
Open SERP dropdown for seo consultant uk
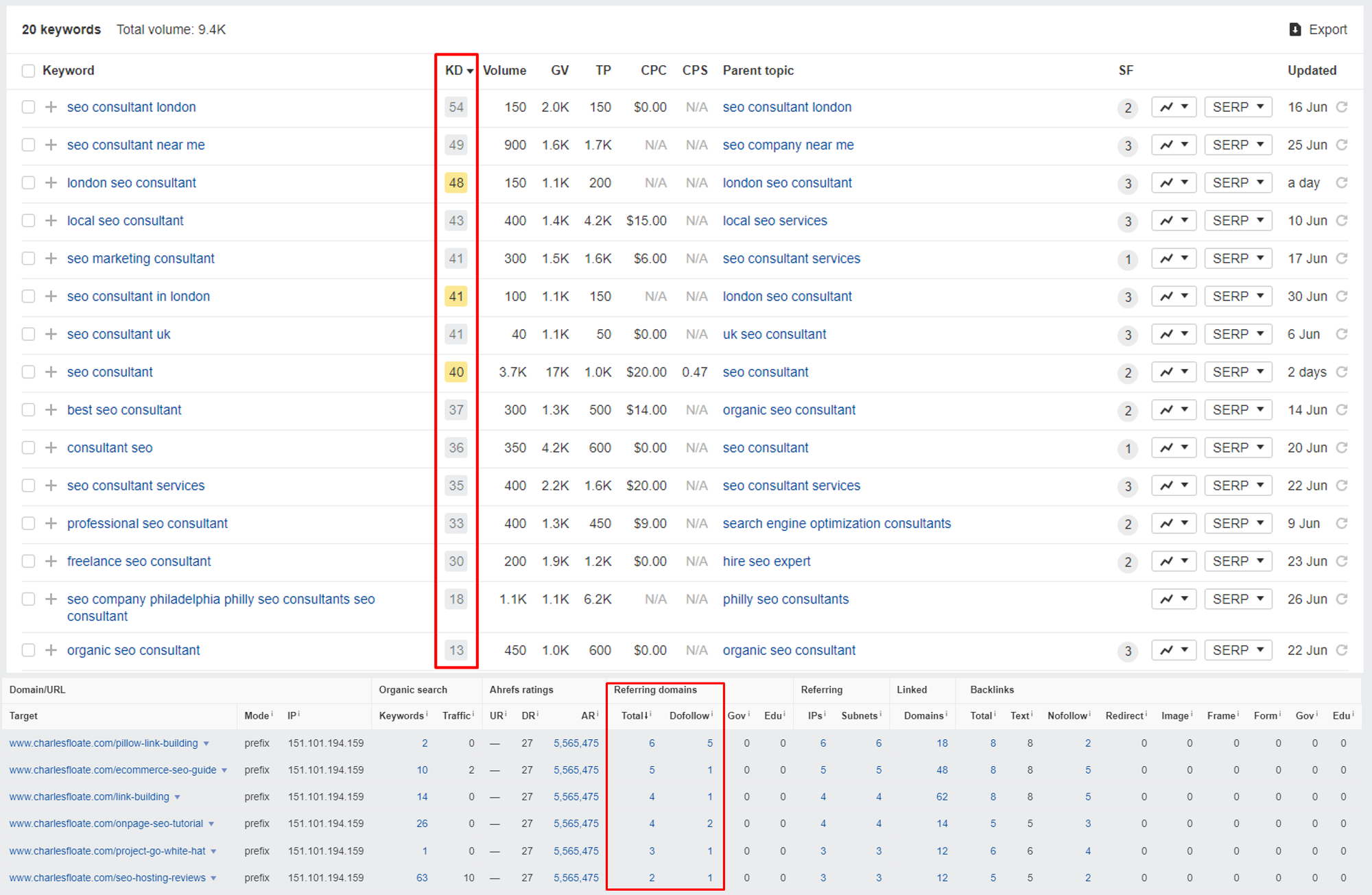(1238, 334)
